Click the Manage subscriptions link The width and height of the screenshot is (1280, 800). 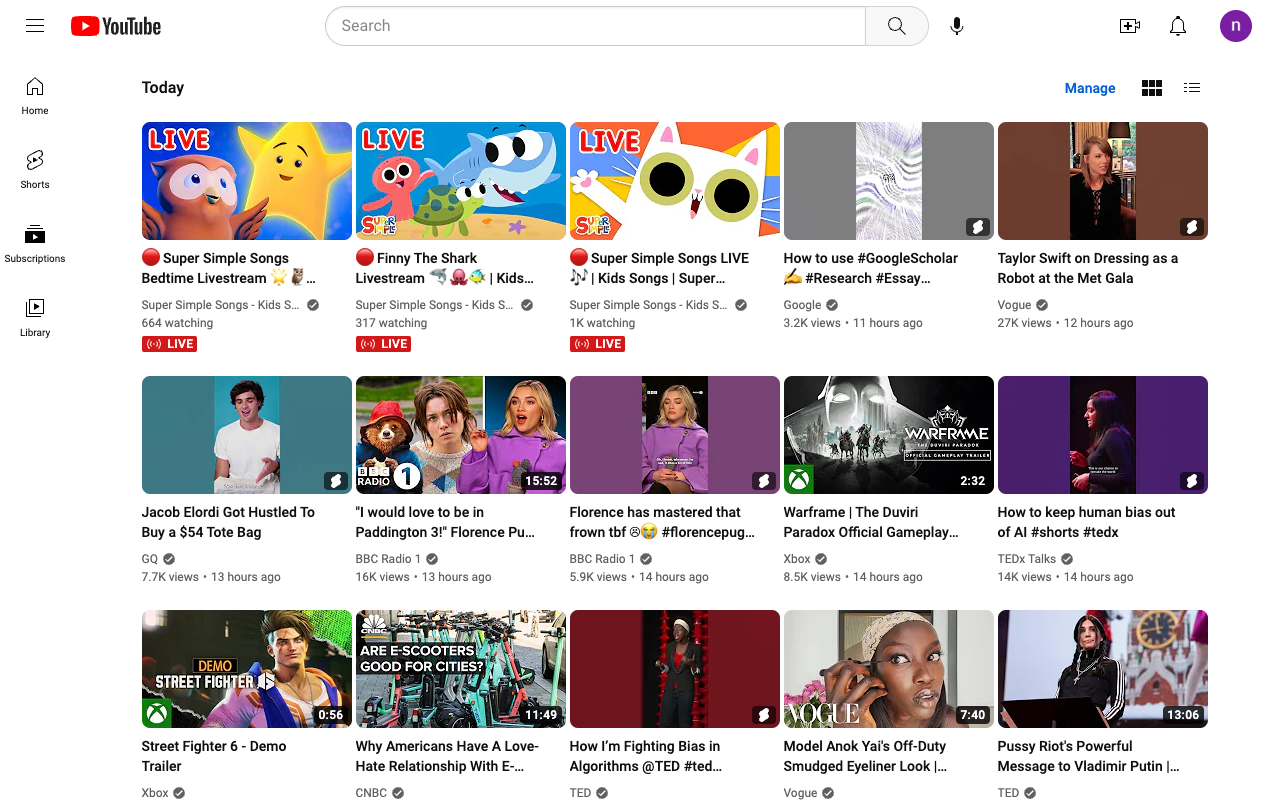pyautogui.click(x=1090, y=88)
